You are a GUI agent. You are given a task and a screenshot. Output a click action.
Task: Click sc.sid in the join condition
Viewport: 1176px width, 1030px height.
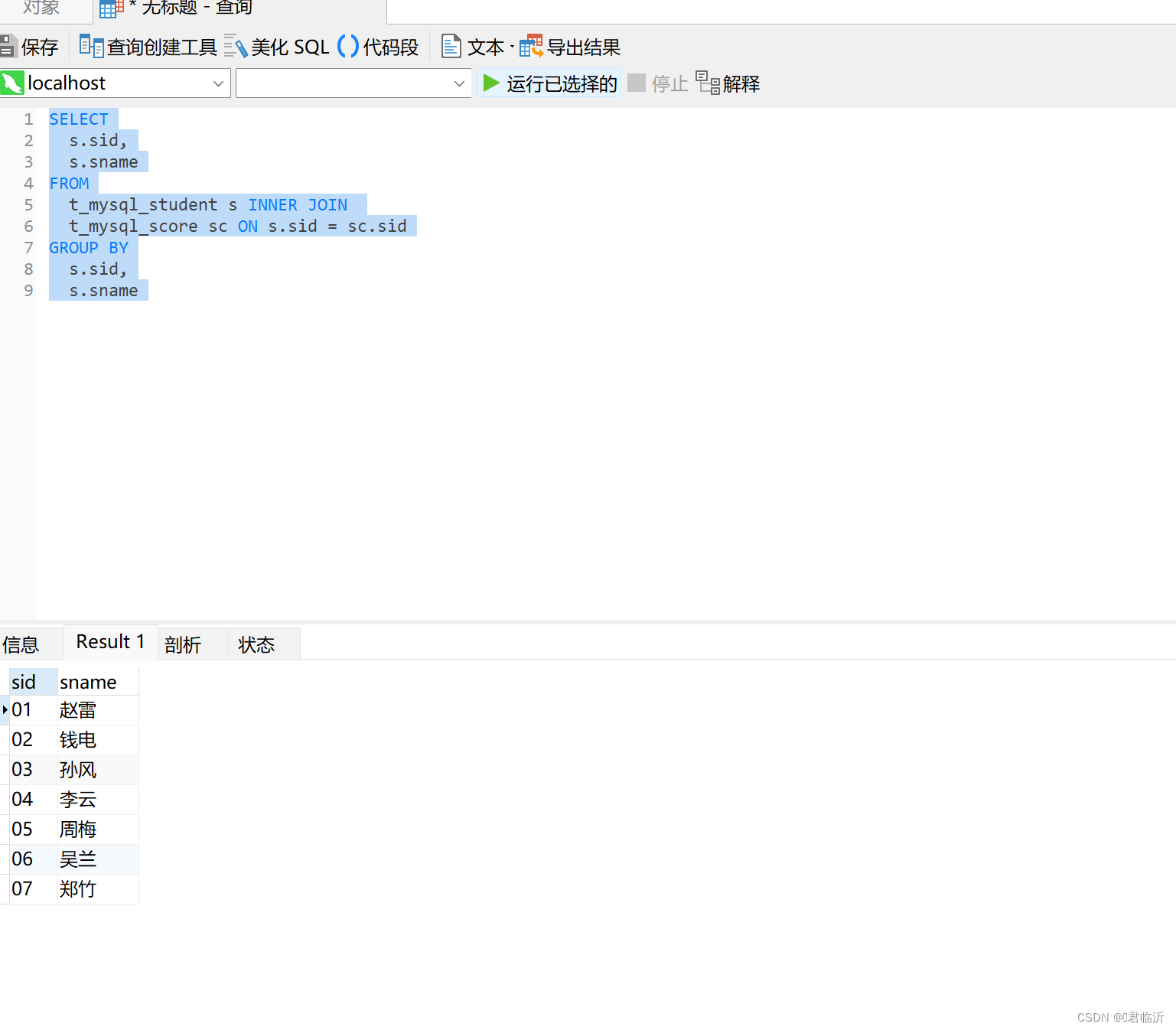[377, 227]
